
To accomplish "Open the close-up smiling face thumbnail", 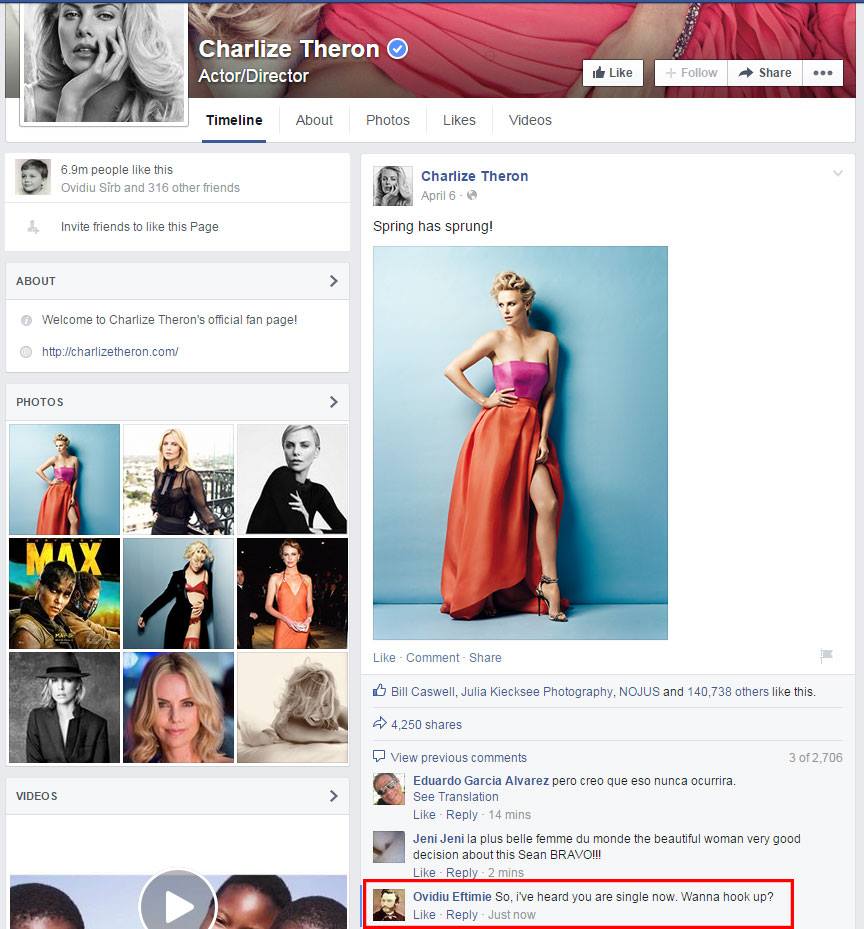I will click(x=178, y=707).
